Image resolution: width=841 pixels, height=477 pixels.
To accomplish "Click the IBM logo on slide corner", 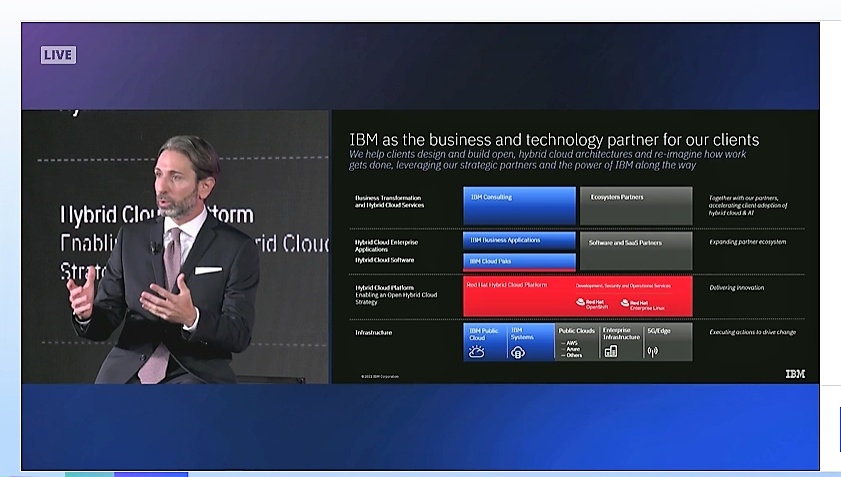I will (794, 374).
